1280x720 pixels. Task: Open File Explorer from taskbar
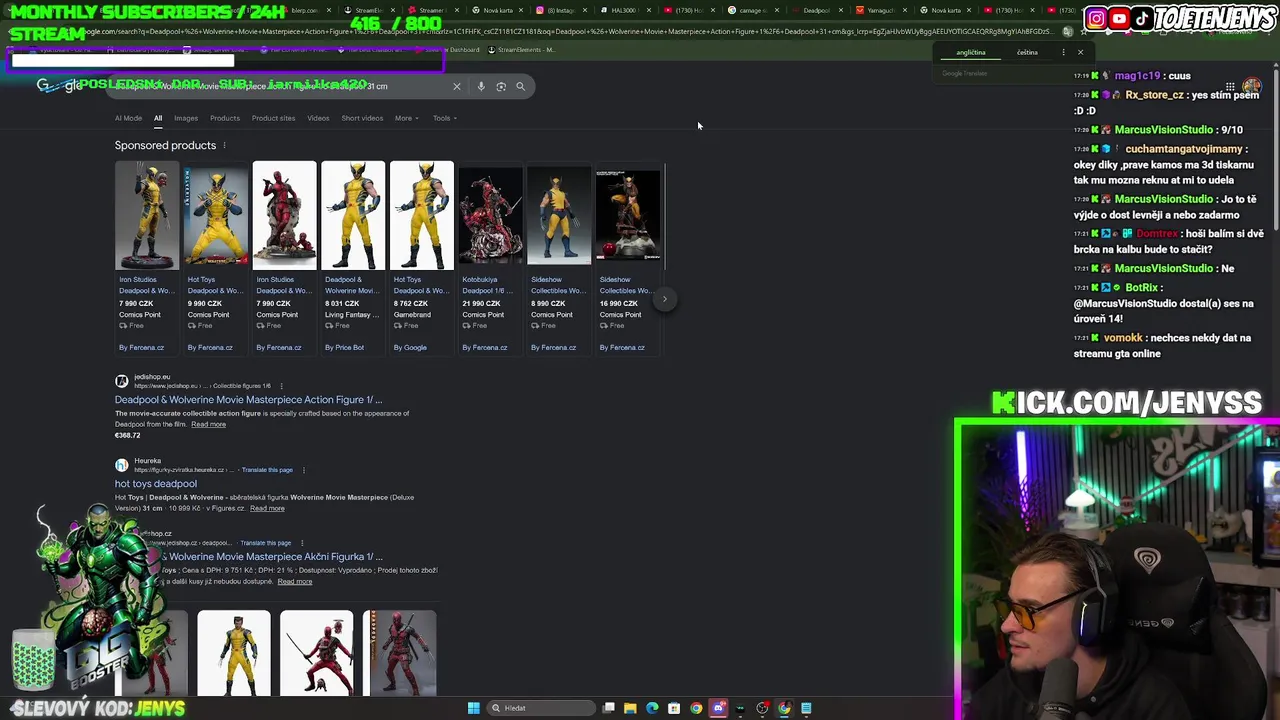click(630, 708)
